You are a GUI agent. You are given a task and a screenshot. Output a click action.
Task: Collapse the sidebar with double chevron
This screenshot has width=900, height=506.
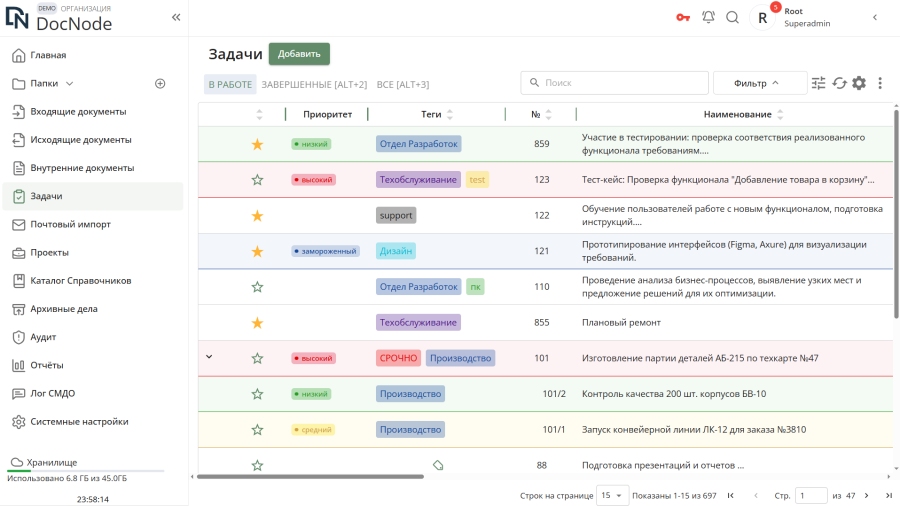pos(176,17)
